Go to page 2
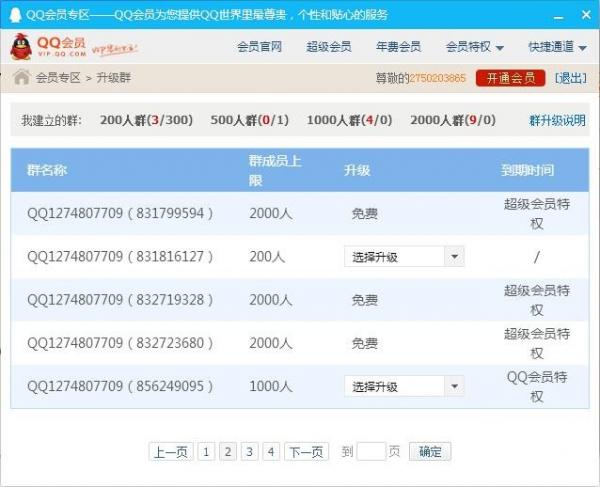 (x=228, y=452)
